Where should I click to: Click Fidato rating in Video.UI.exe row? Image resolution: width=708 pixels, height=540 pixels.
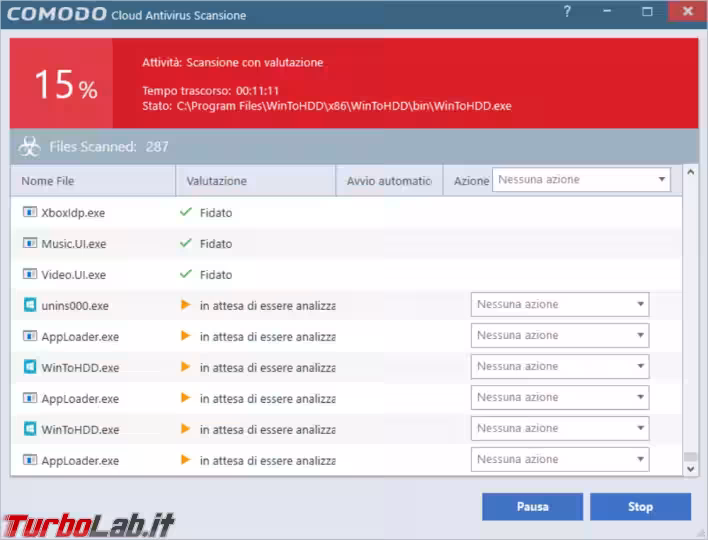point(216,275)
